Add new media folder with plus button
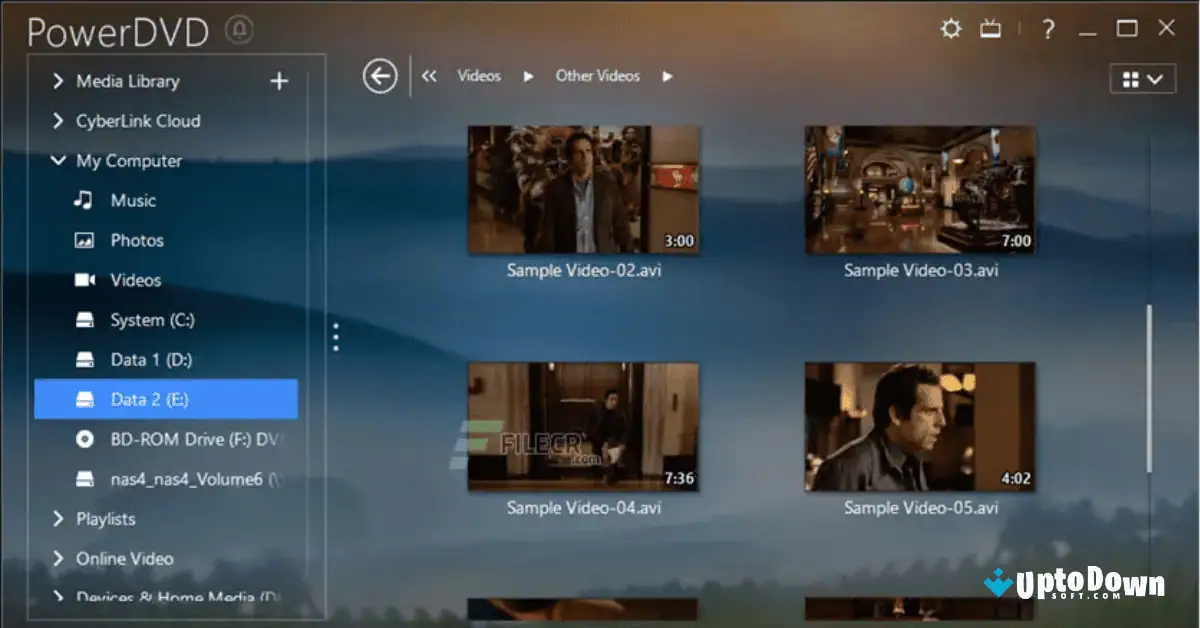 279,81
